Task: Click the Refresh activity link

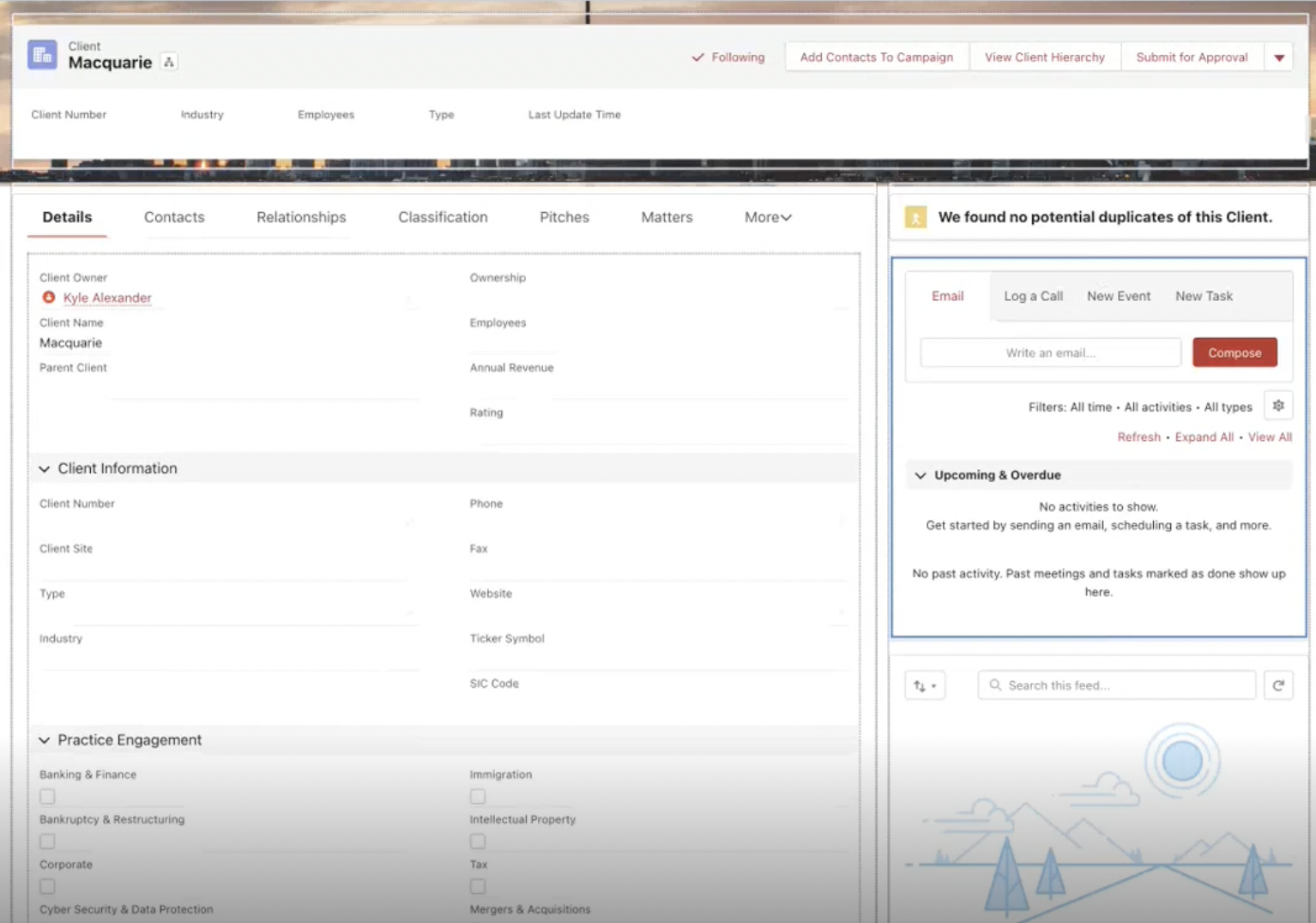Action: (x=1138, y=437)
